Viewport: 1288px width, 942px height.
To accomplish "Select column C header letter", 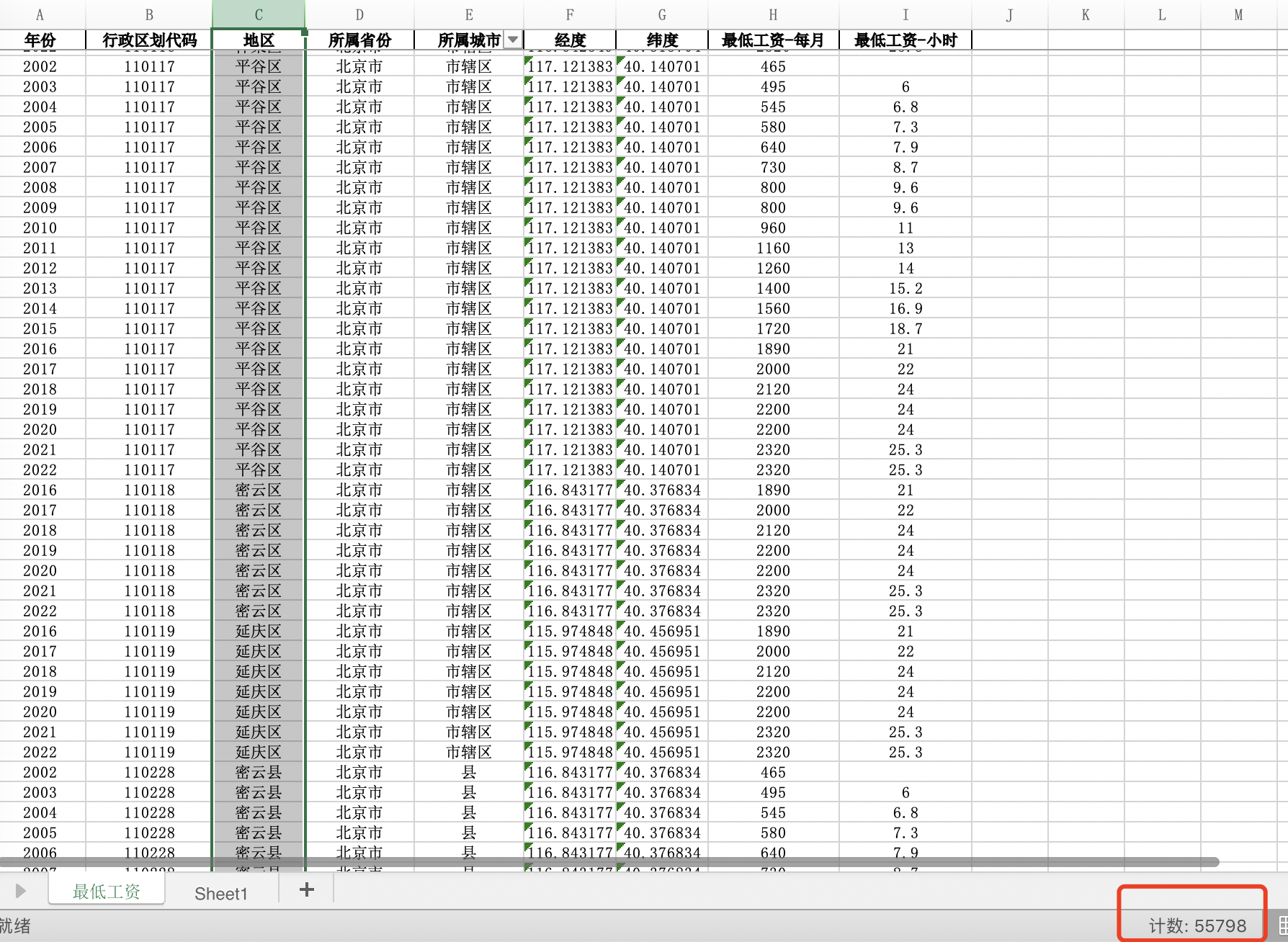I will [259, 14].
